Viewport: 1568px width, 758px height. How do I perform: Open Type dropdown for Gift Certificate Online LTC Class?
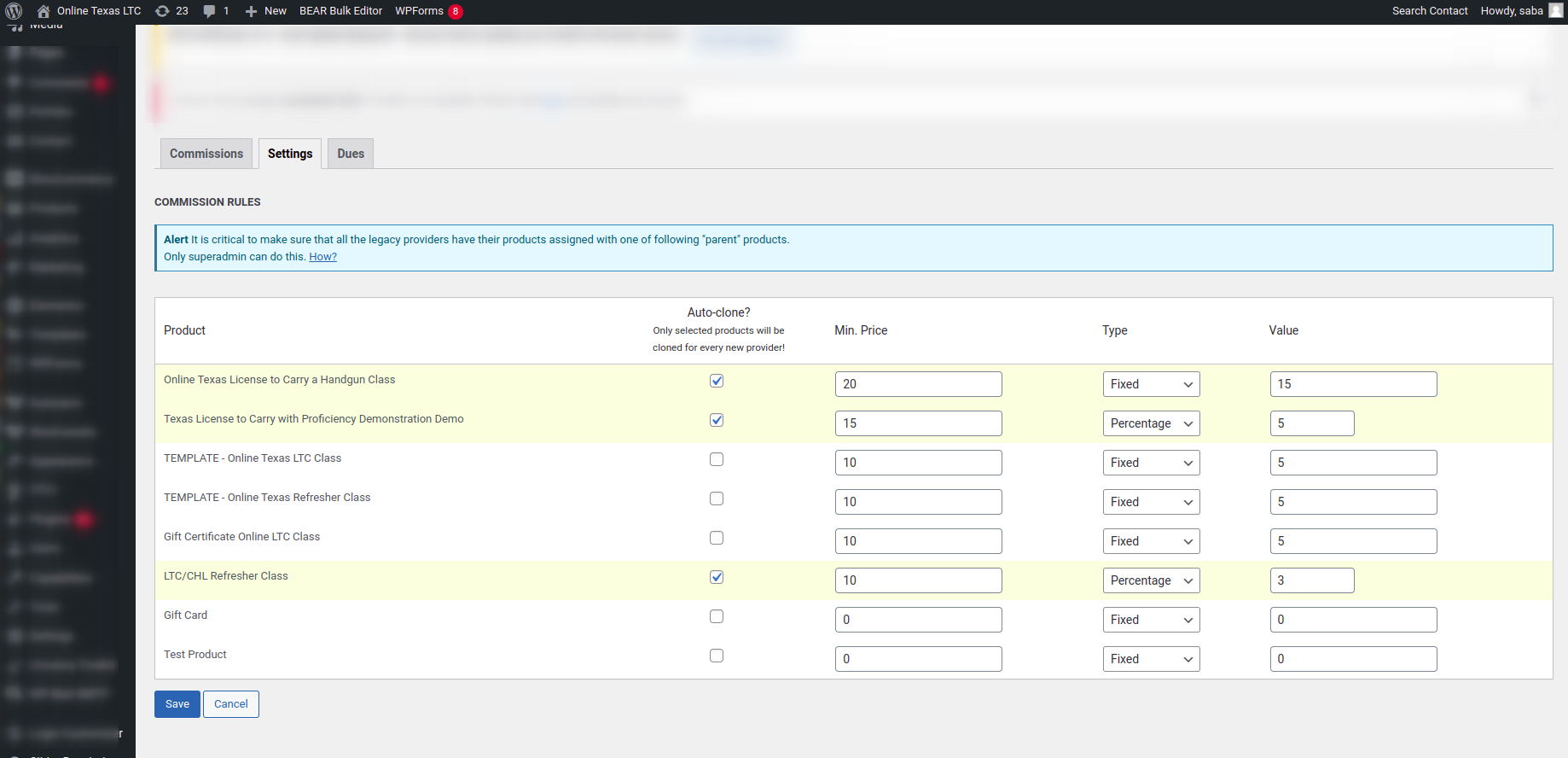point(1151,541)
